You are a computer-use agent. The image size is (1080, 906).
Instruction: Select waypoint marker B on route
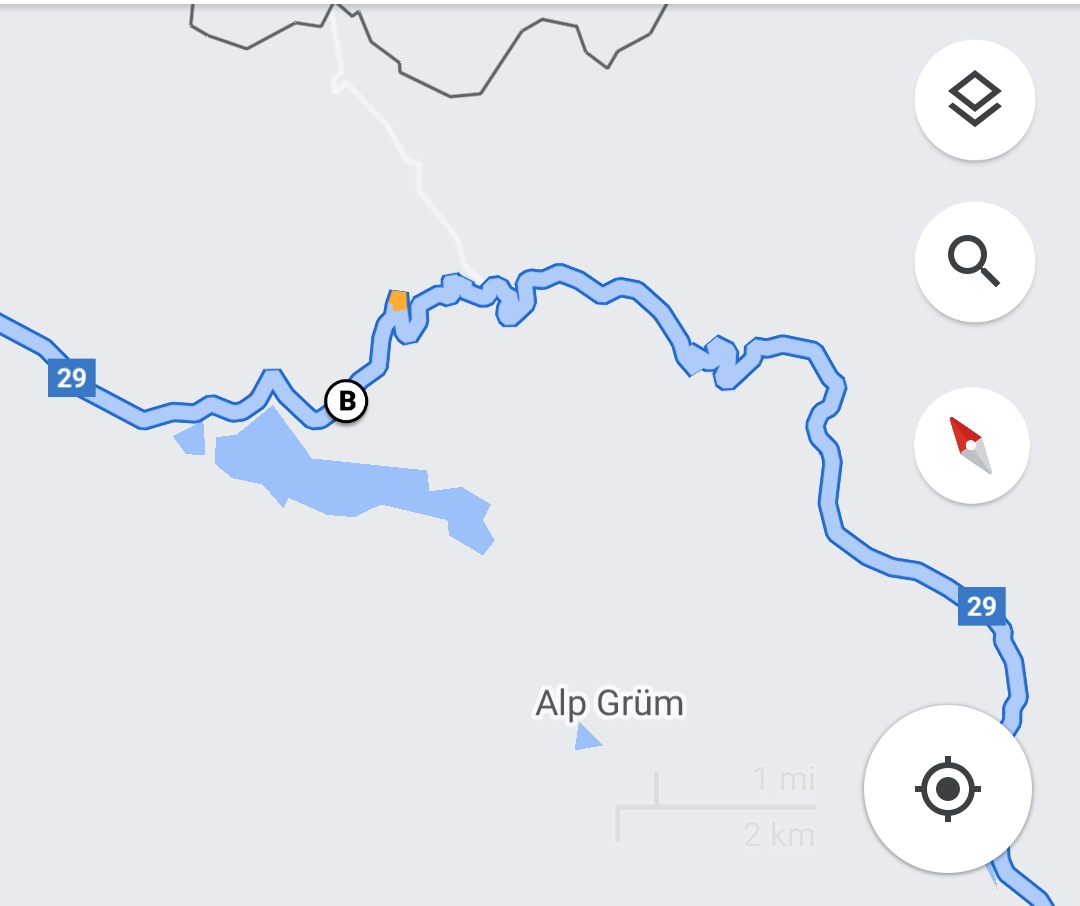(346, 401)
